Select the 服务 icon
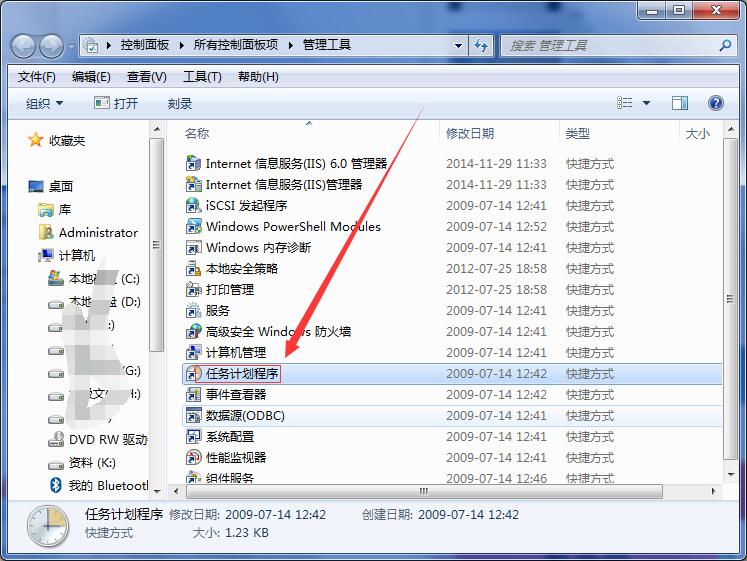Image resolution: width=747 pixels, height=561 pixels. click(193, 310)
